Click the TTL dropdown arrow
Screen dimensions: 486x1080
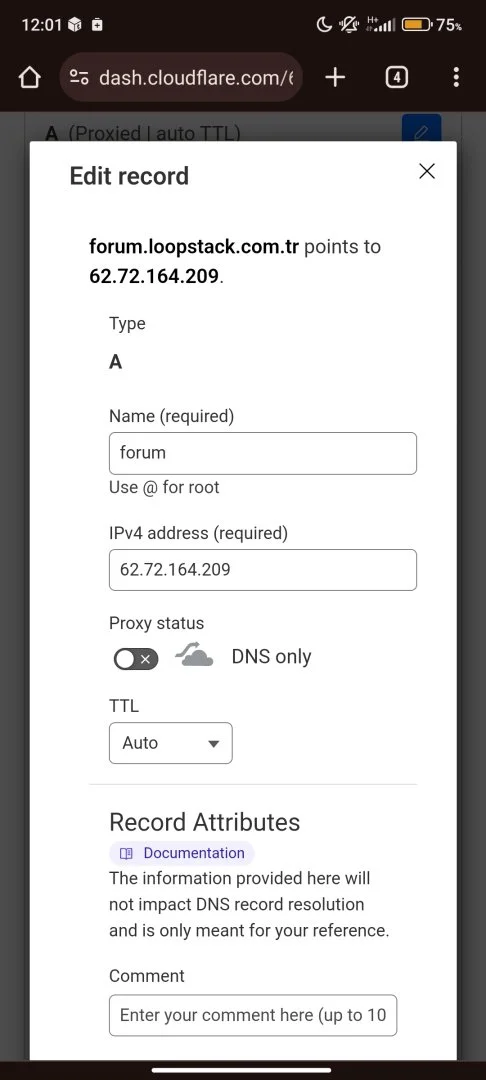pos(213,744)
